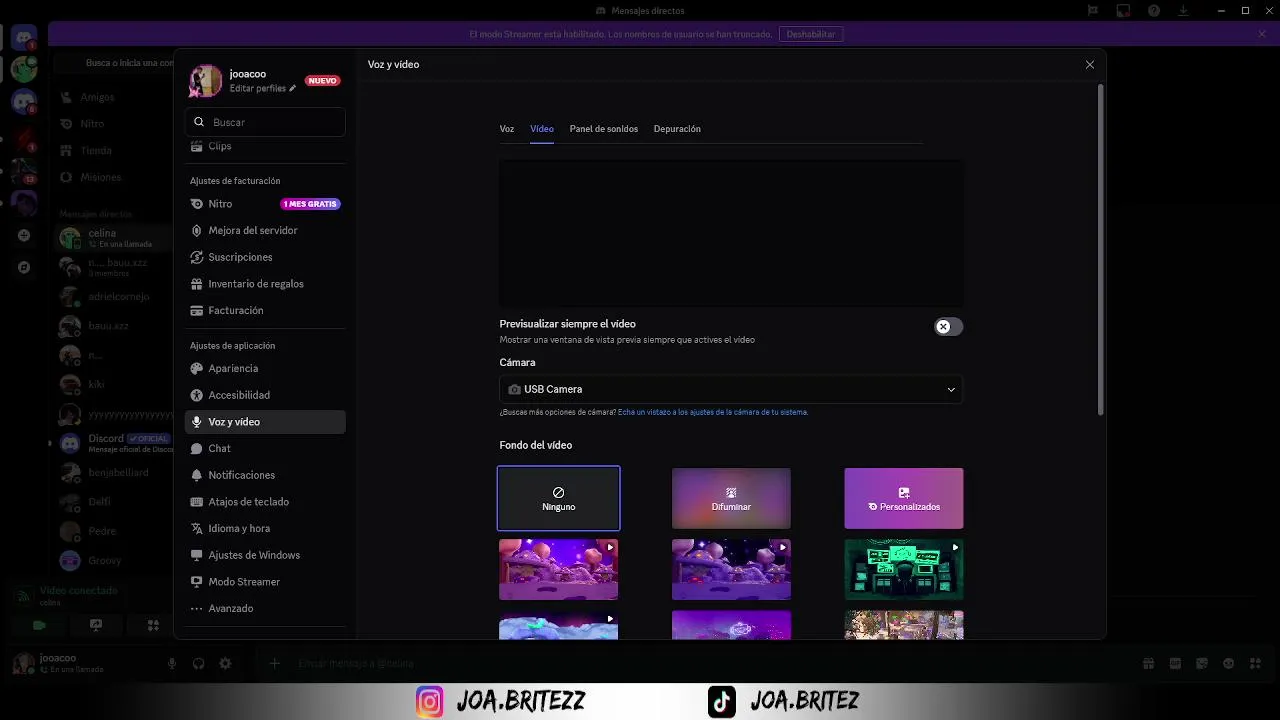Open Avanzado settings section
The image size is (1280, 720).
click(x=265, y=608)
